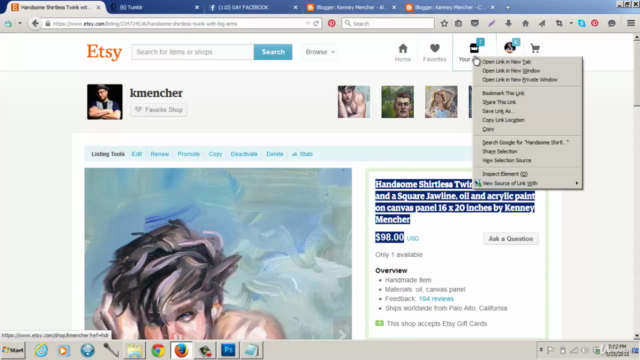Select the plain Copy context menu entry
This screenshot has height=360, width=640.
click(x=527, y=129)
